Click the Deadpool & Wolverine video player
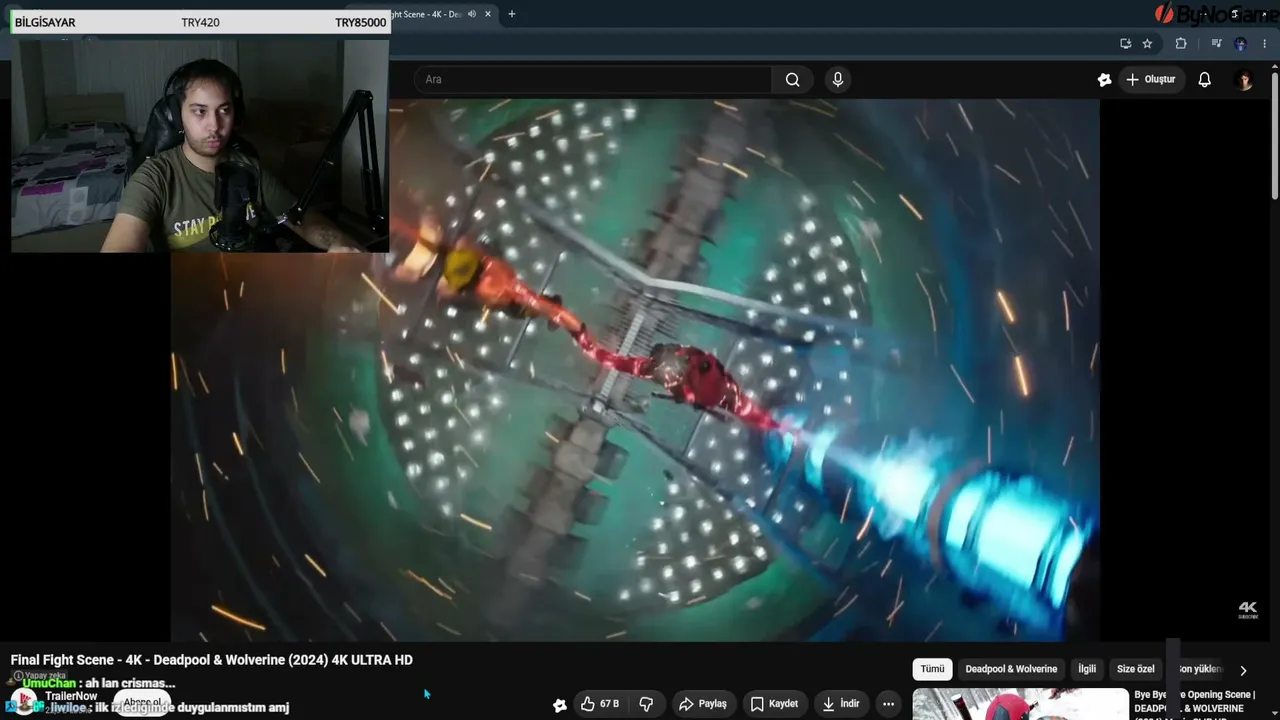The image size is (1280, 720). coord(635,370)
